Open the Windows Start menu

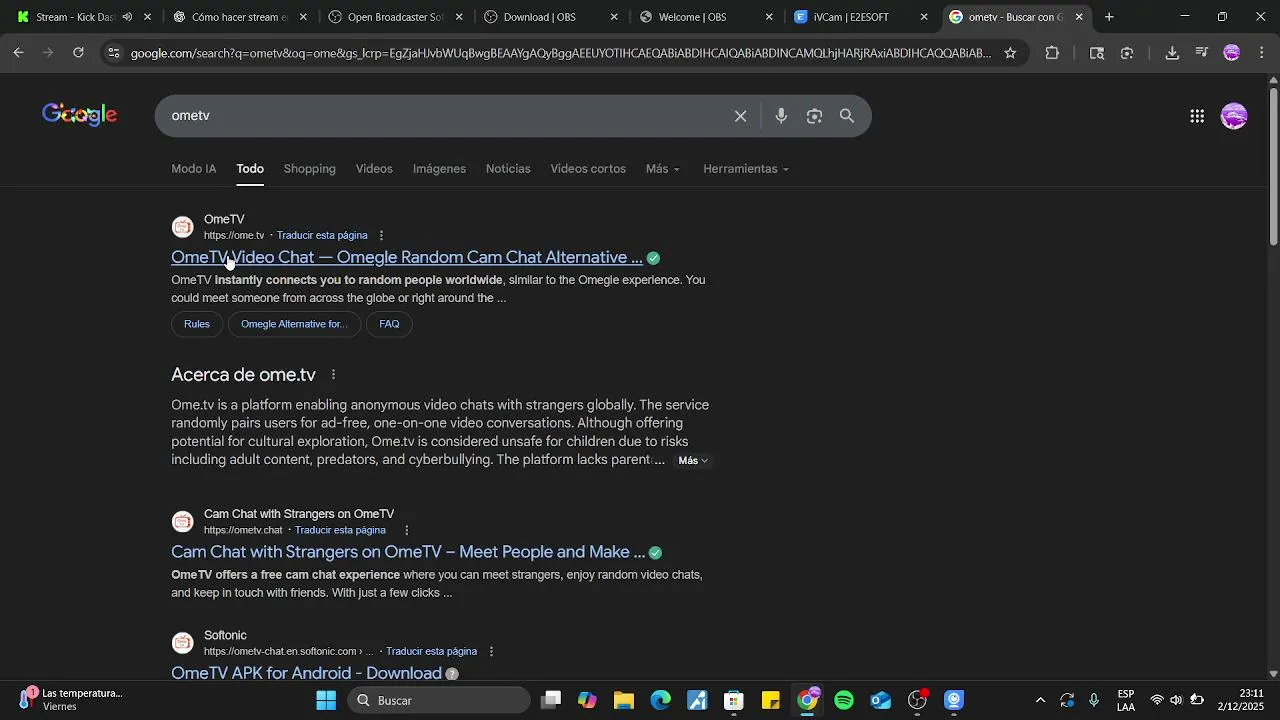coord(326,700)
